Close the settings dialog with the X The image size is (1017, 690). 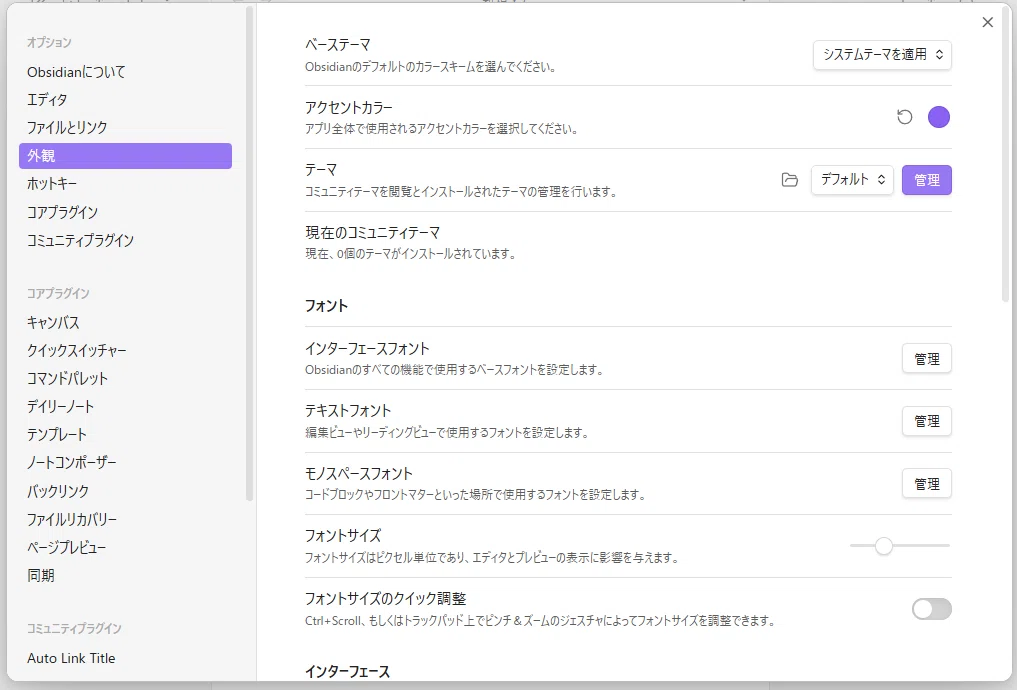point(987,22)
